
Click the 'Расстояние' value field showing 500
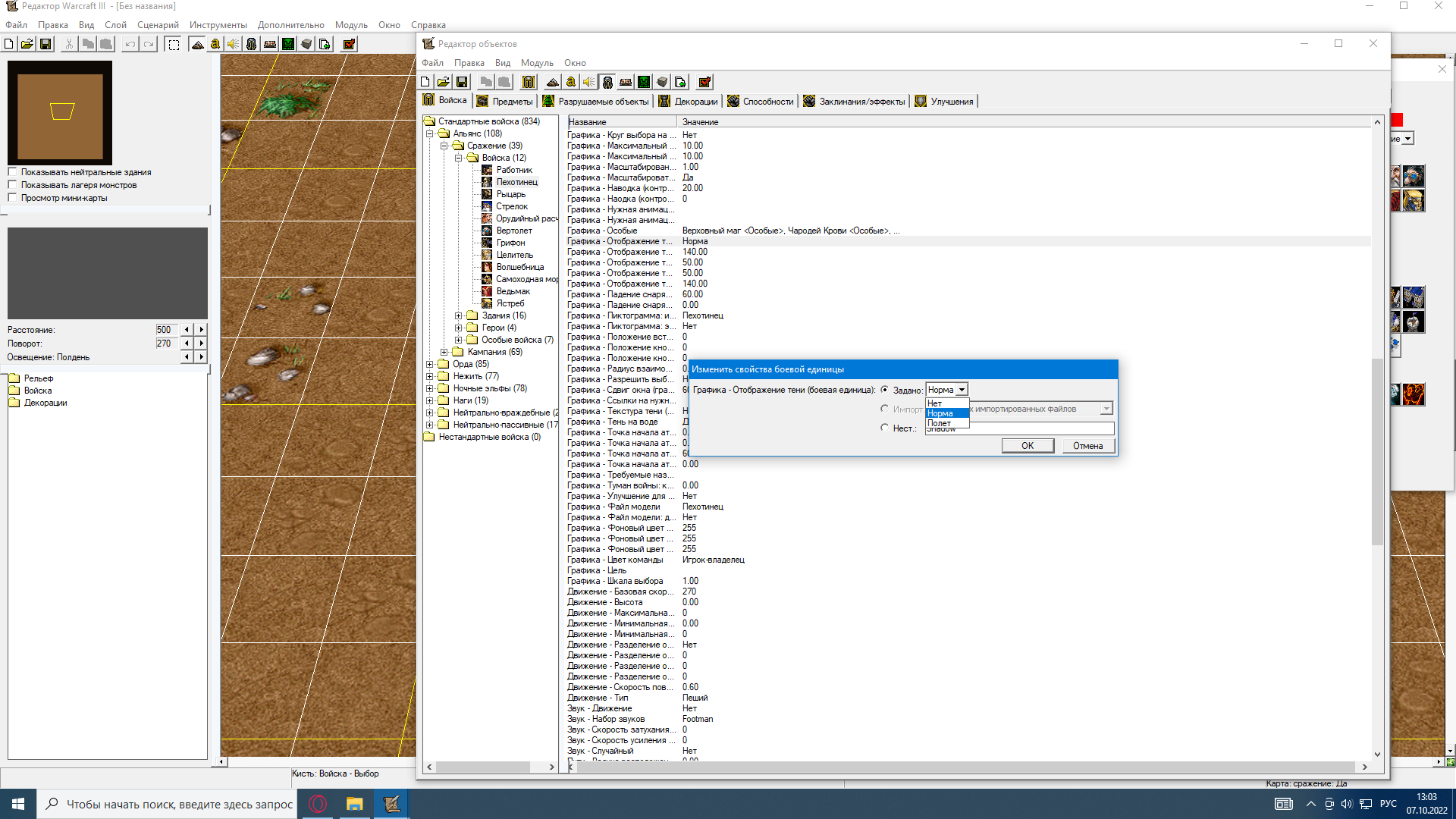pyautogui.click(x=165, y=330)
